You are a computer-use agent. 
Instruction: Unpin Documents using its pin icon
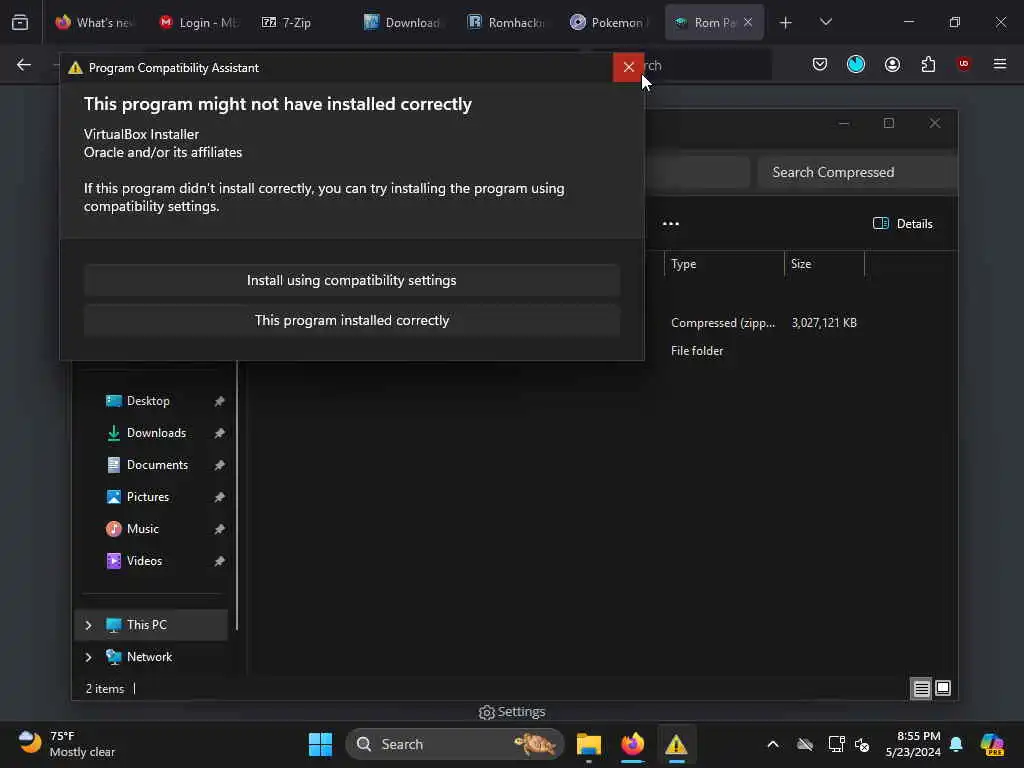click(219, 465)
